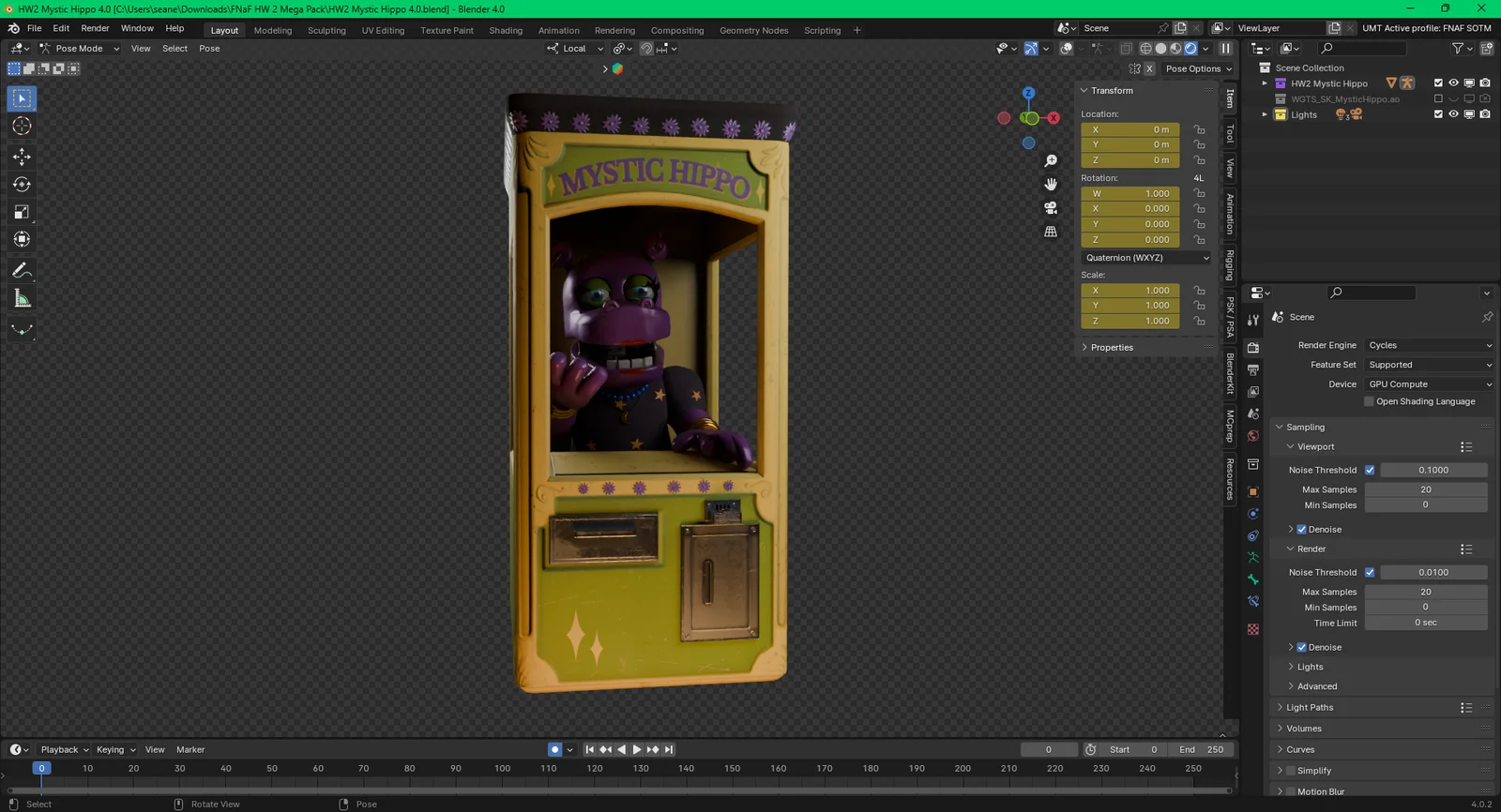
Task: Toggle camera view icon
Action: 1051,208
